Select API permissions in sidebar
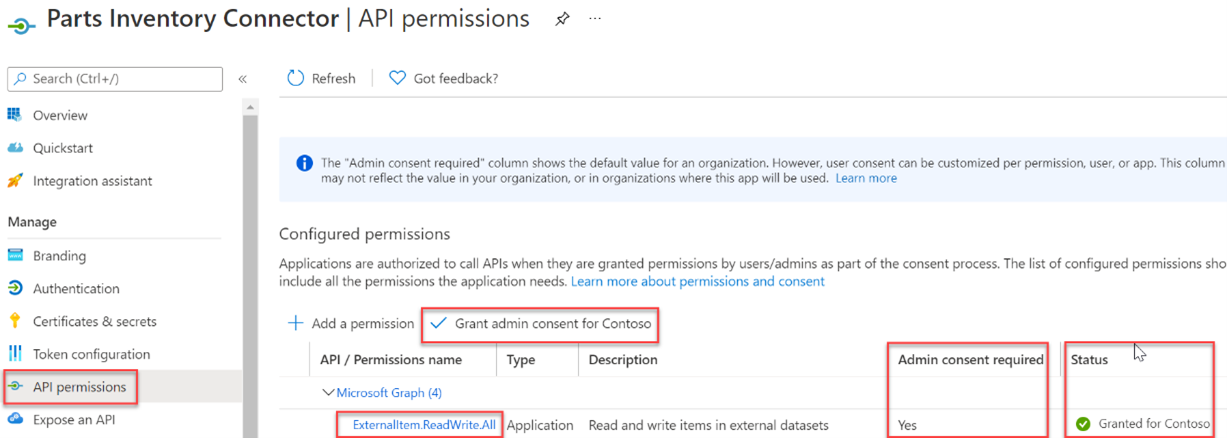The height and width of the screenshot is (438, 1227). click(x=70, y=386)
